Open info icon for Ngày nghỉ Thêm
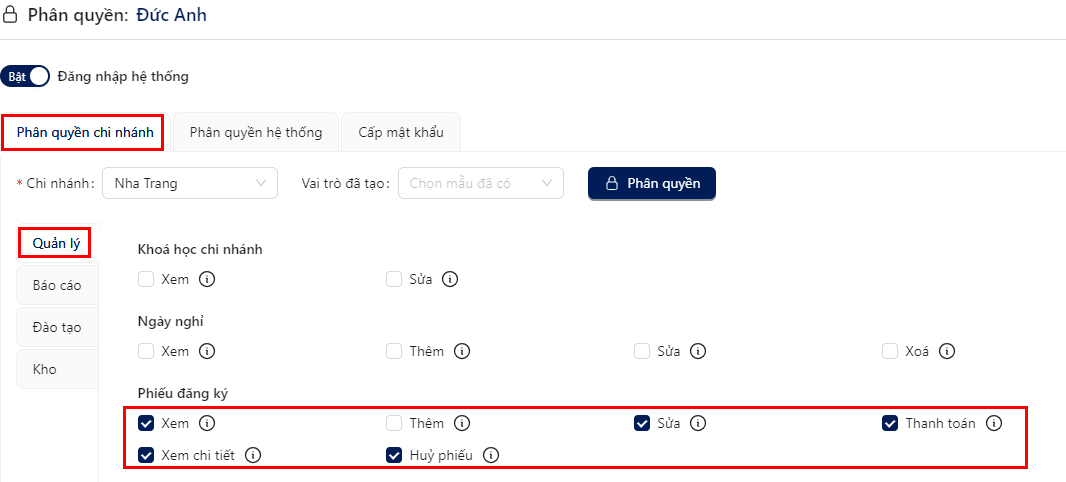The height and width of the screenshot is (482, 1066). pos(462,351)
